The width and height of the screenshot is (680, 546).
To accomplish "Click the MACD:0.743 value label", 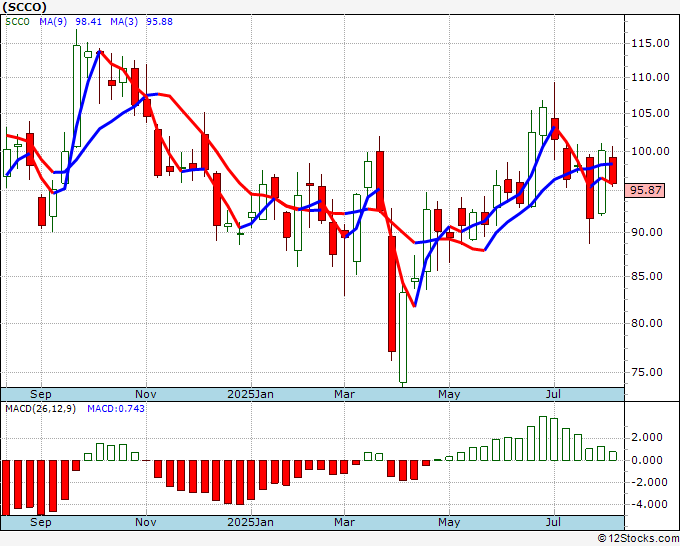I will tap(116, 409).
